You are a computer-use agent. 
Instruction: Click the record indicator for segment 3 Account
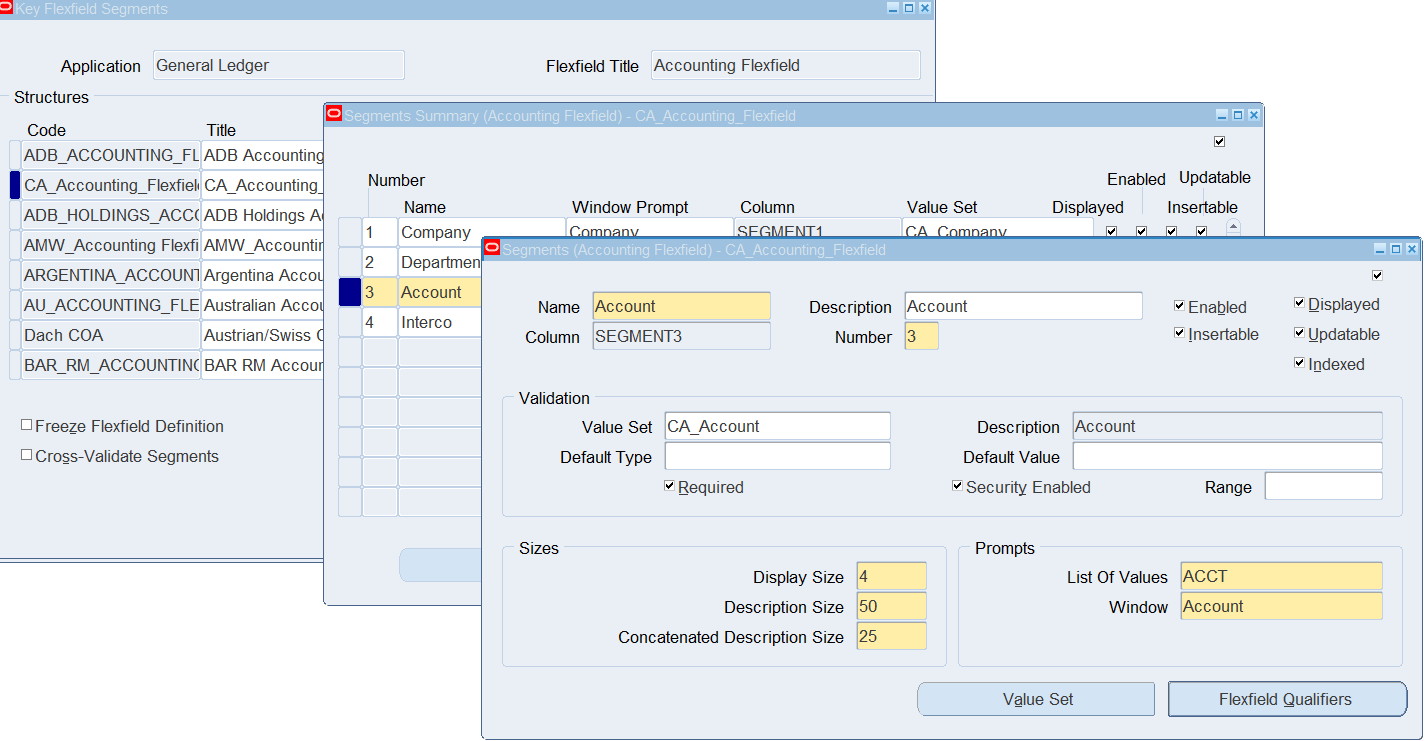(x=350, y=292)
